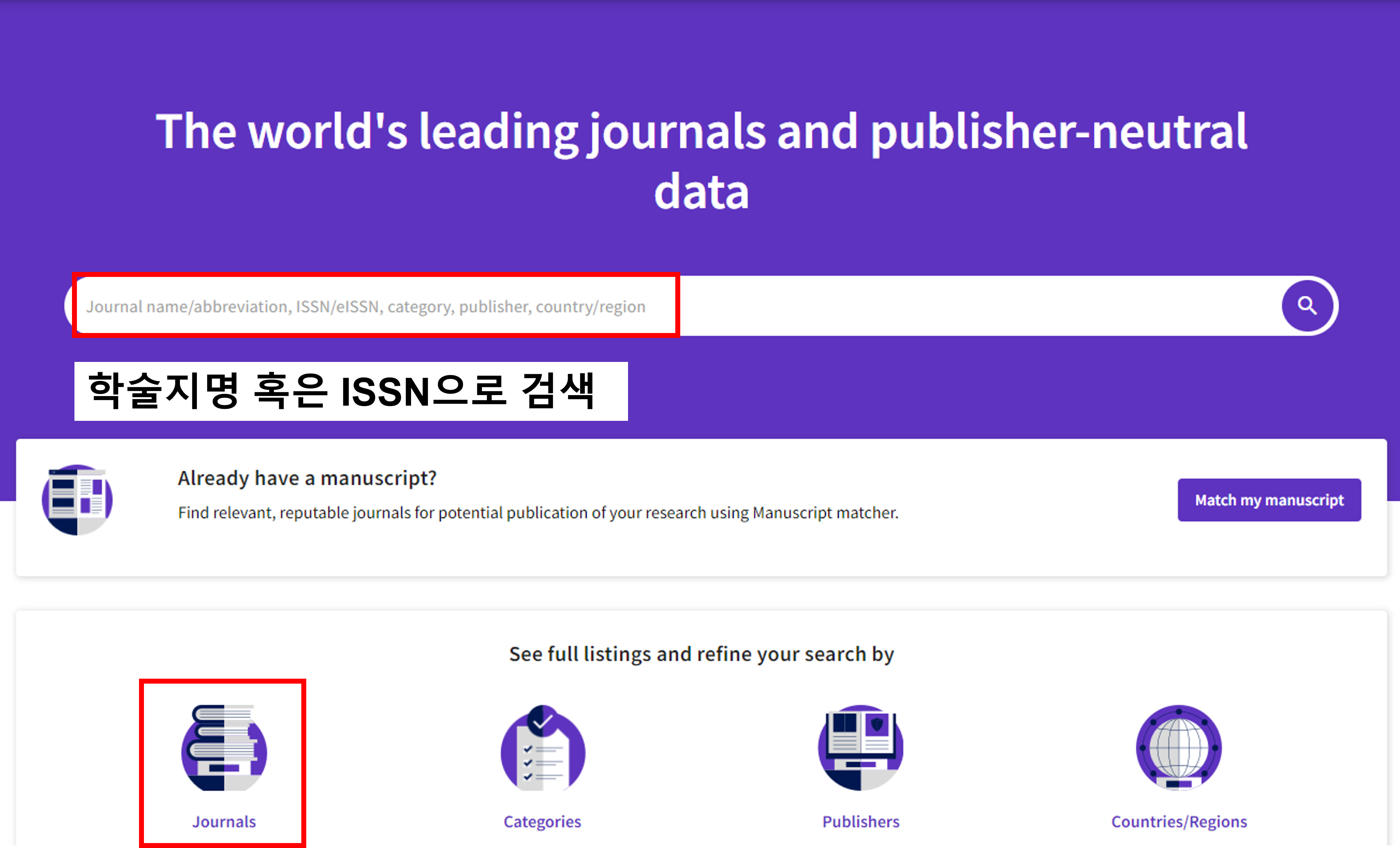Open the Publishers listing link text
Viewport: 1400px width, 848px height.
tap(860, 821)
